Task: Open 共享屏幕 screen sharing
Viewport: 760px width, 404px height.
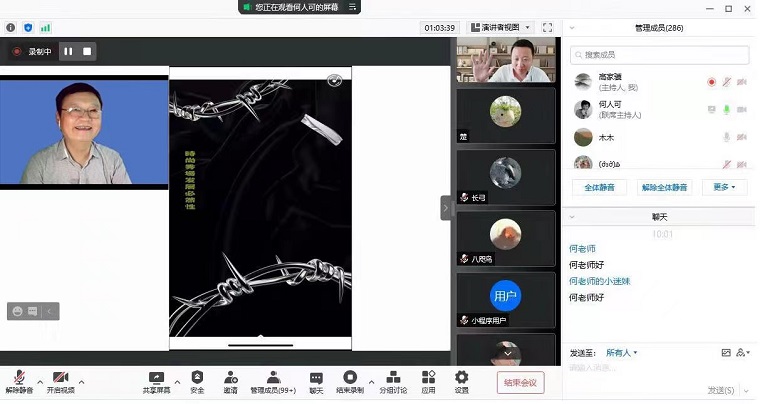Action: click(x=156, y=378)
